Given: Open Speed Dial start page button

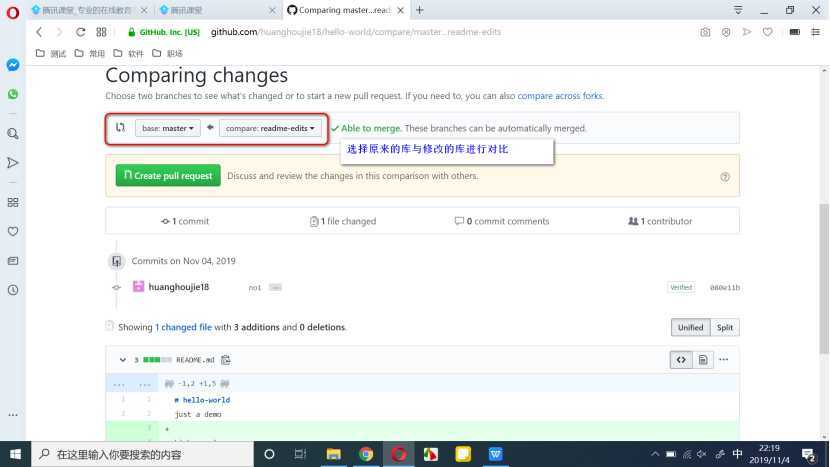Looking at the screenshot, I should coord(101,32).
